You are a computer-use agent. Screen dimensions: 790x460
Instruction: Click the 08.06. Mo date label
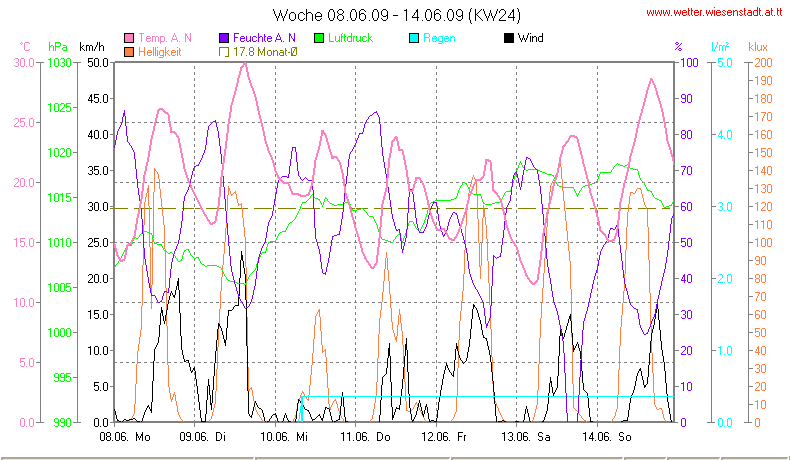tap(125, 437)
